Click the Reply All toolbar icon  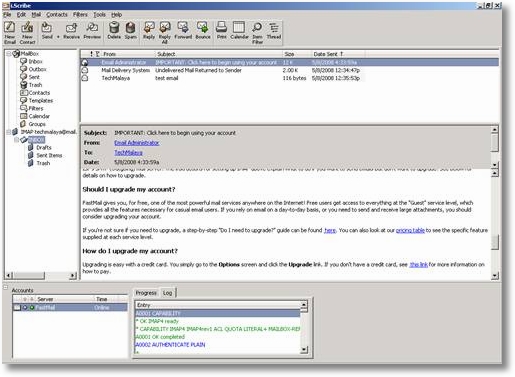[165, 33]
